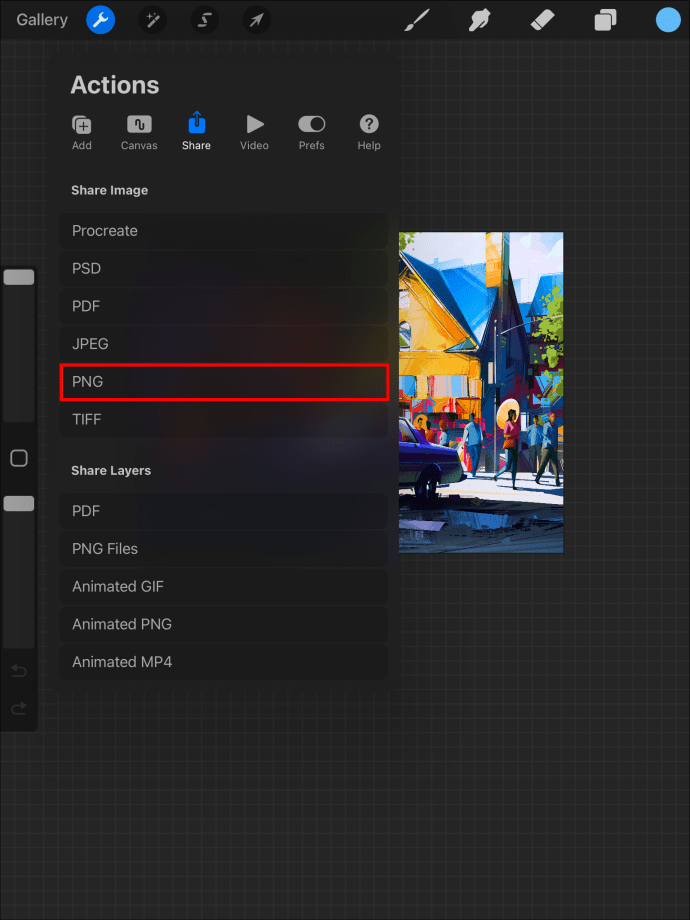Click the redo arrow in sidebar
The height and width of the screenshot is (920, 690).
tap(19, 708)
